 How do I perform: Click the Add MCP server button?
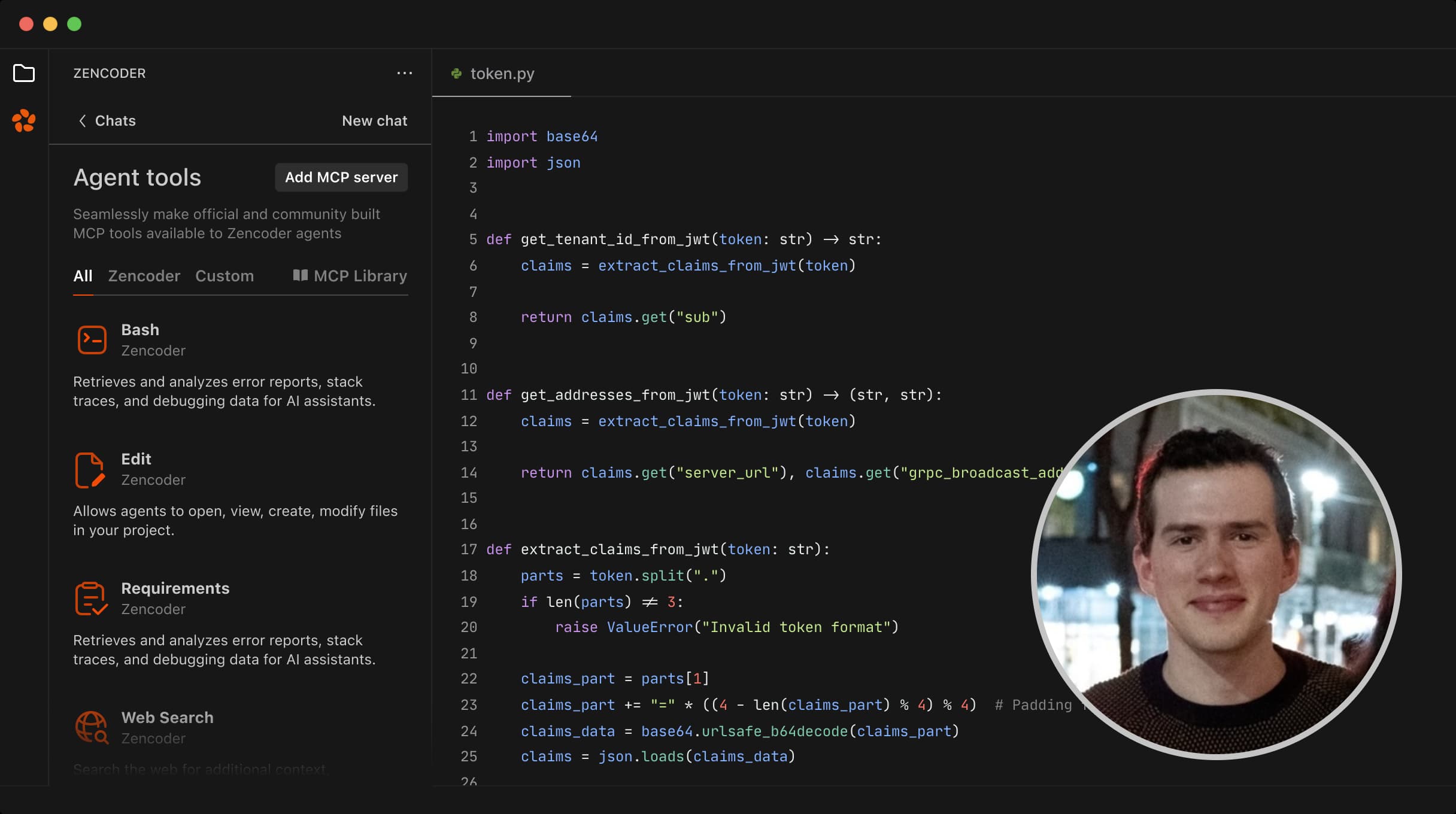(x=341, y=177)
